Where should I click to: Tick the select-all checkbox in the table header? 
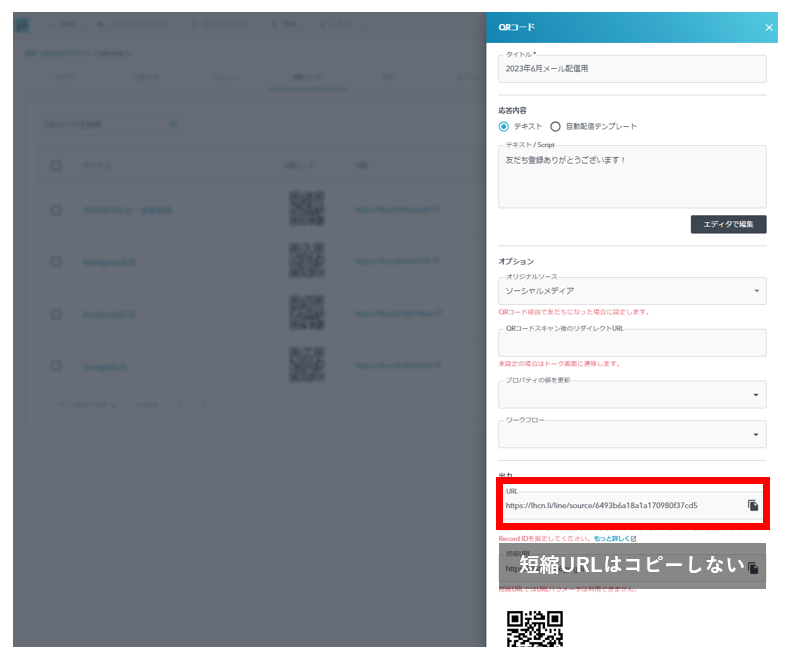pyautogui.click(x=56, y=165)
